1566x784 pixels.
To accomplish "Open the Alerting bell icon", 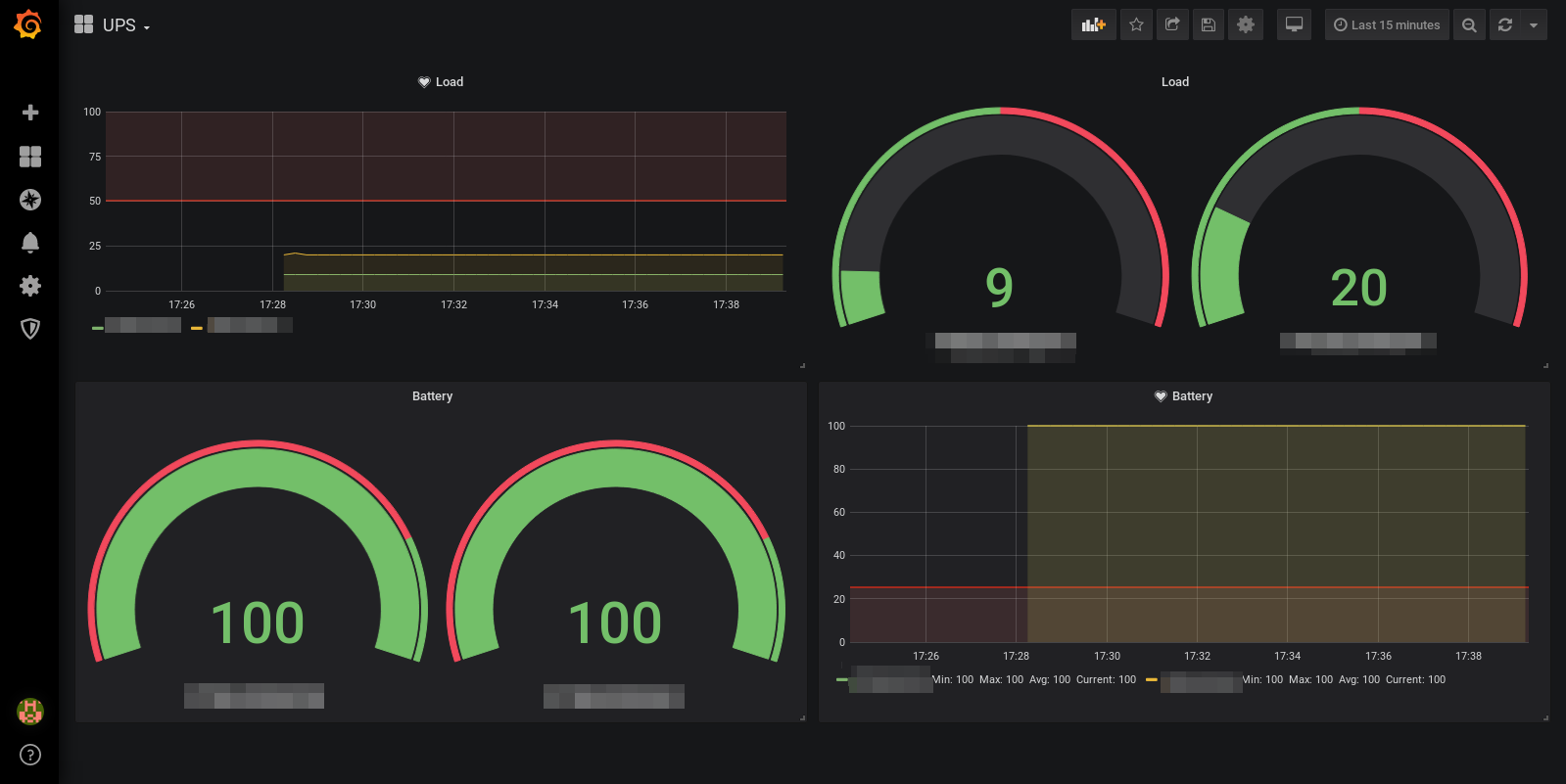I will [30, 242].
